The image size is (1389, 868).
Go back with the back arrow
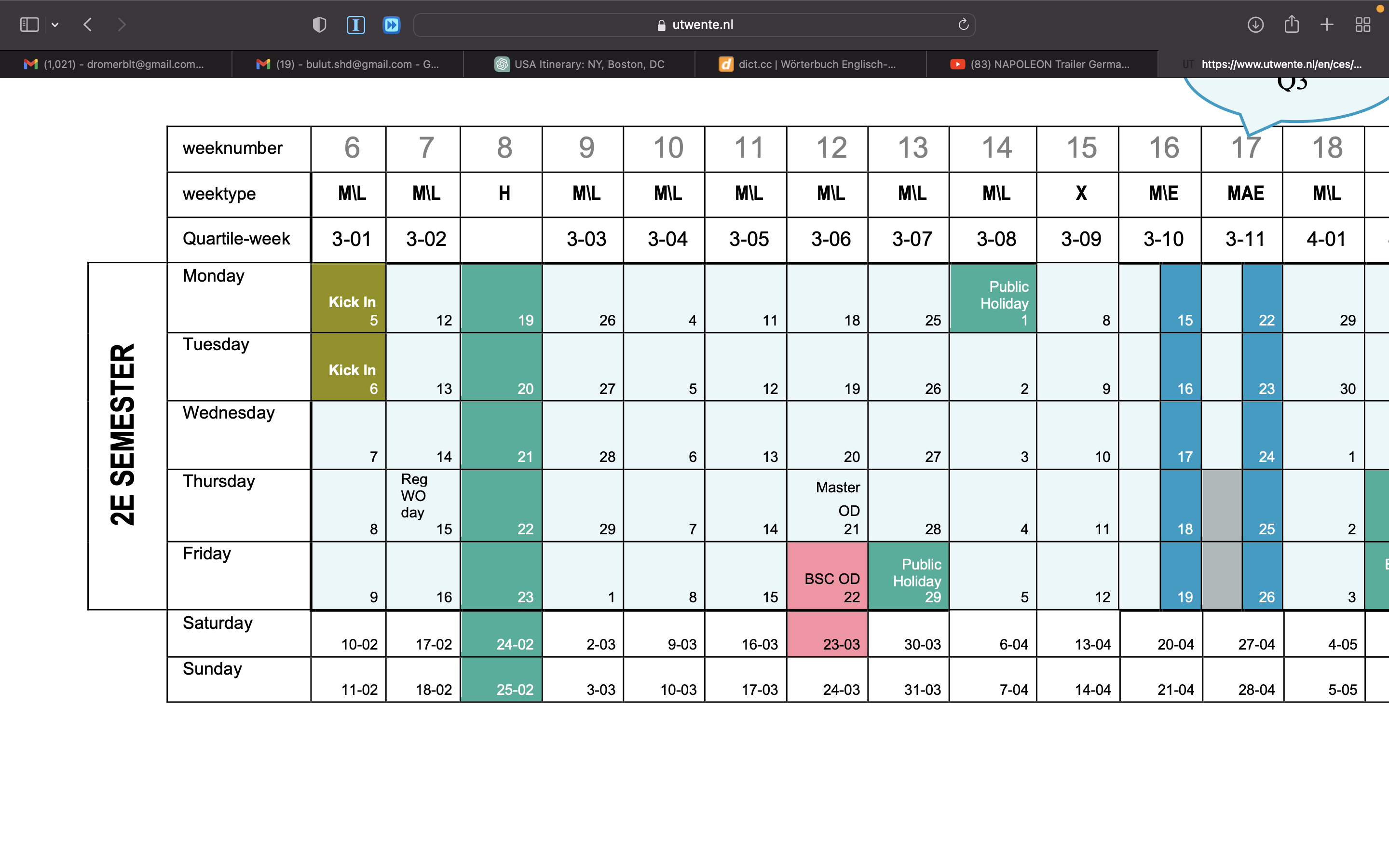pyautogui.click(x=88, y=25)
